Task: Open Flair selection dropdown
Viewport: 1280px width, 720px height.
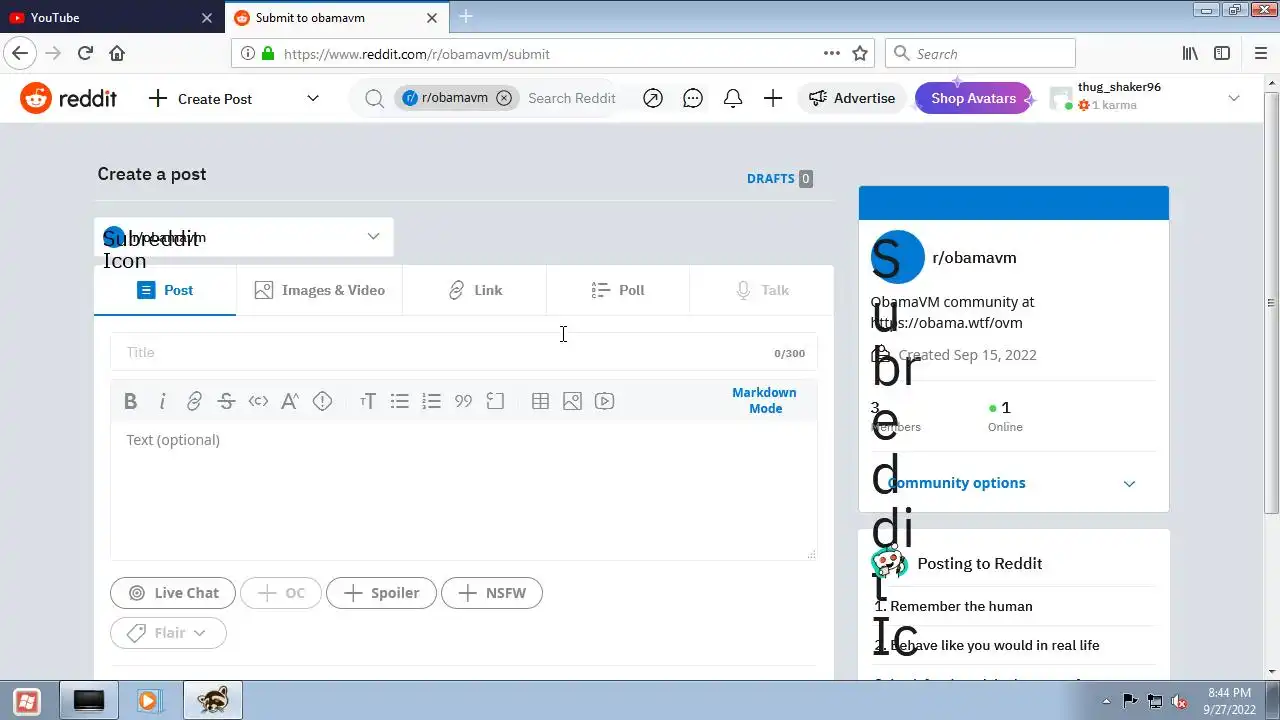Action: pyautogui.click(x=168, y=633)
